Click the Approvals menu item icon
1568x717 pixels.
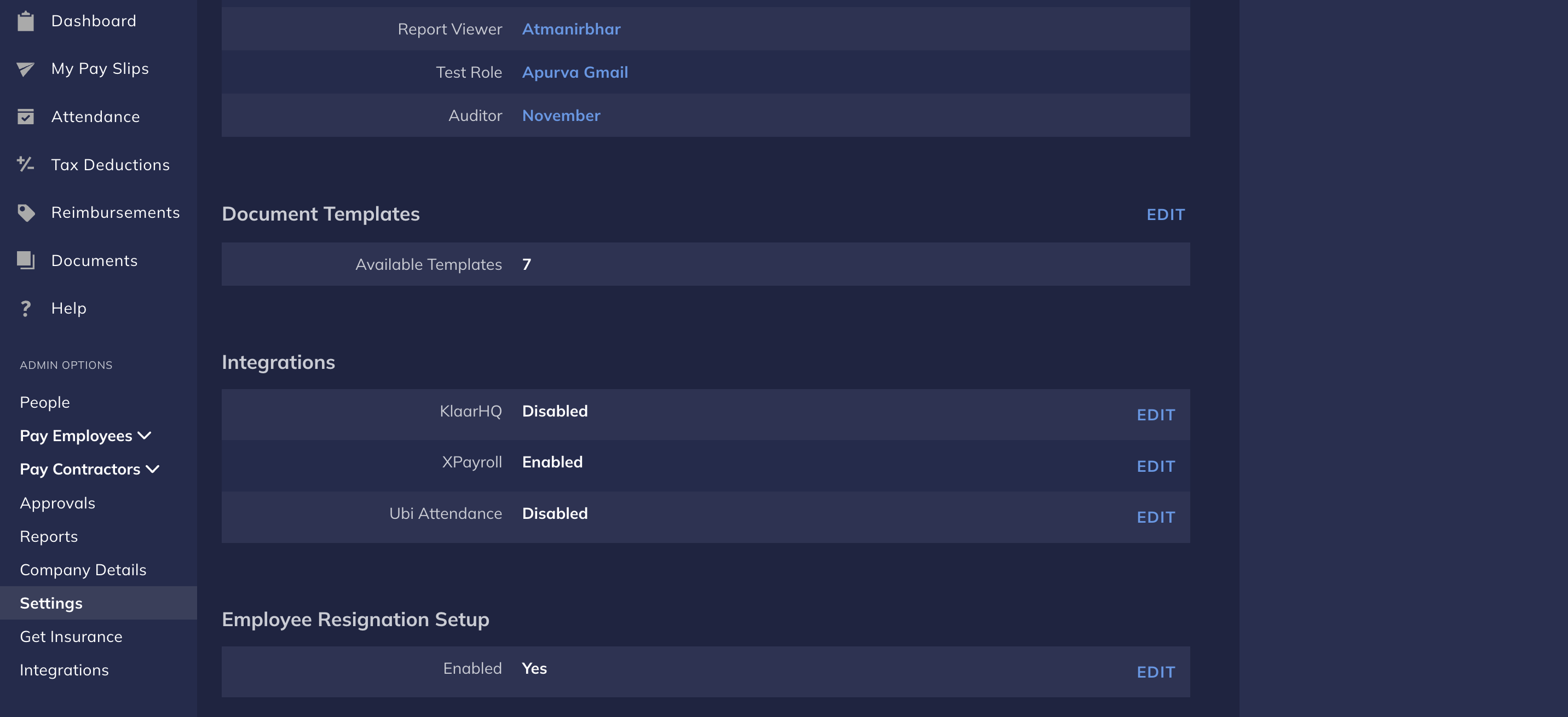(x=57, y=502)
